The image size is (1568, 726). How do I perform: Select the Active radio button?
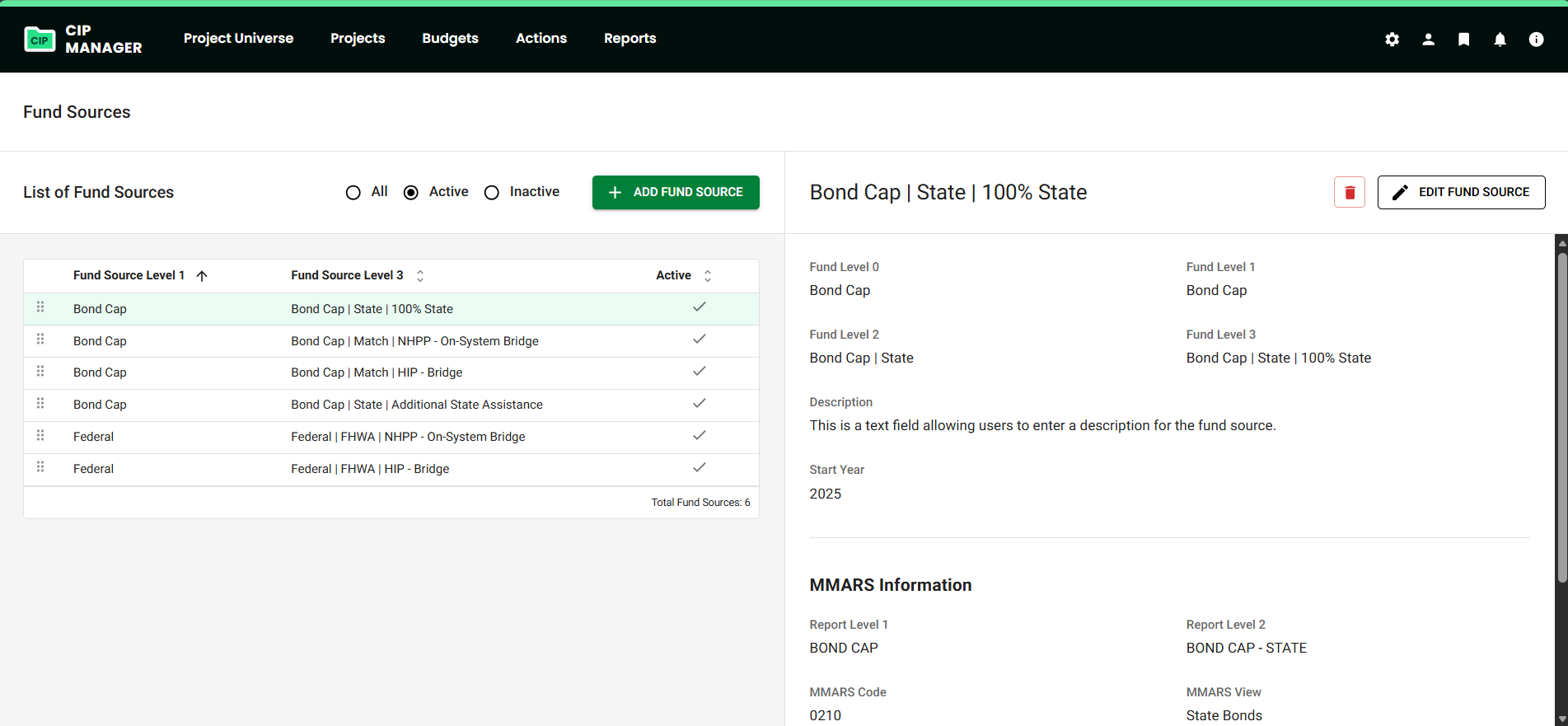point(411,193)
